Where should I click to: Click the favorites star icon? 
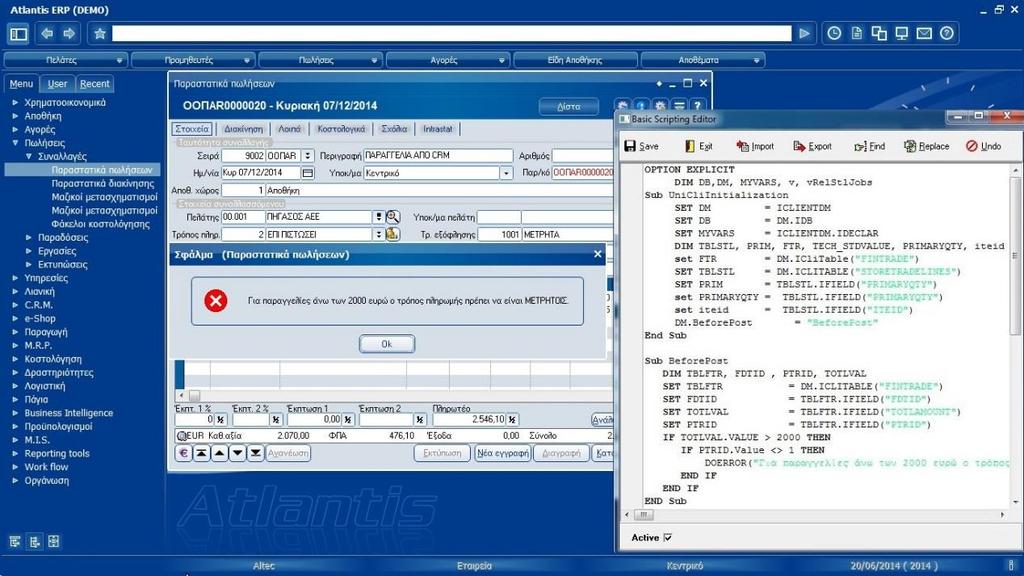click(99, 33)
